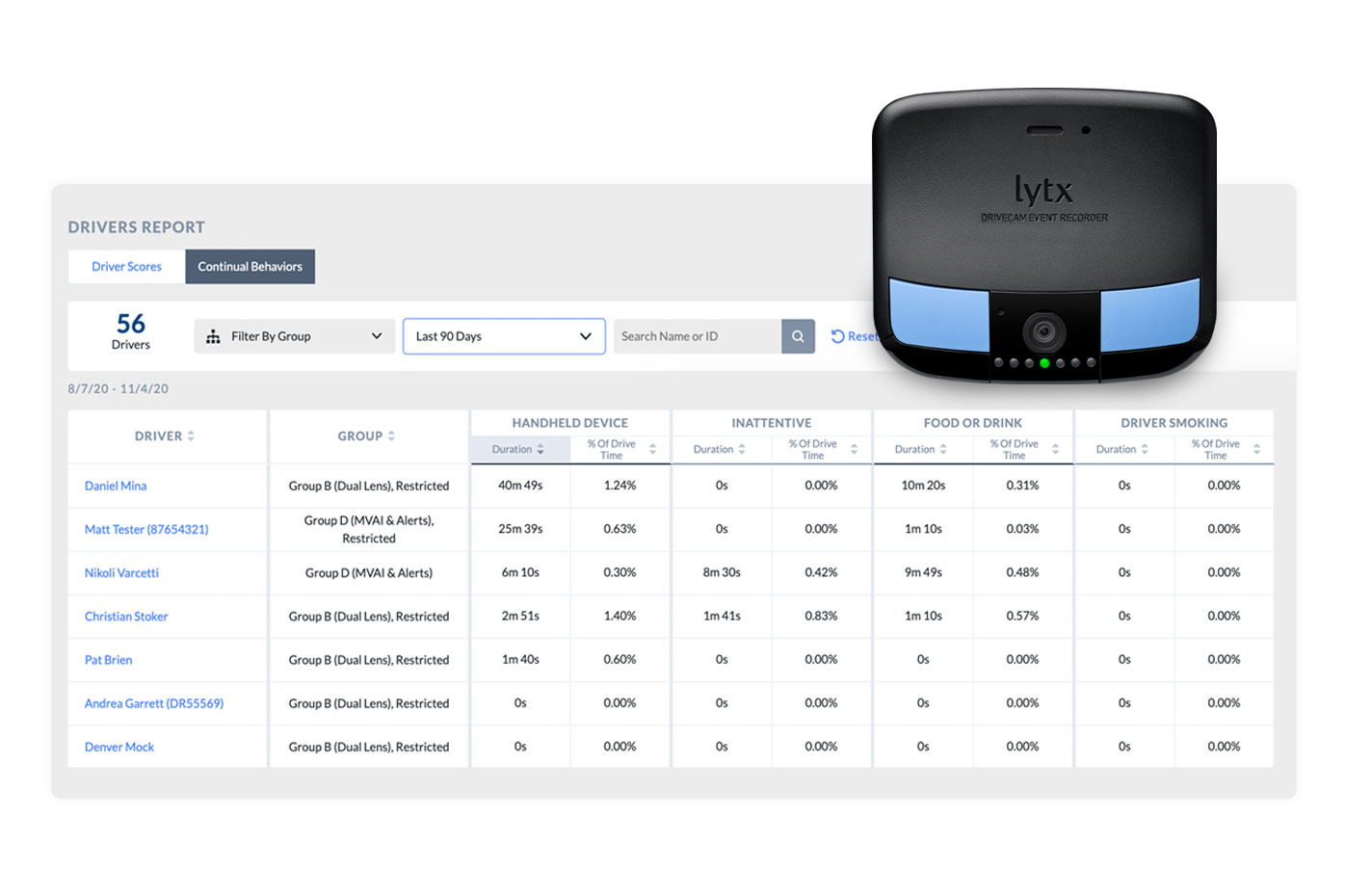This screenshot has width=1345, height=896.
Task: Open the Filter By Group dropdown
Action: tap(294, 336)
